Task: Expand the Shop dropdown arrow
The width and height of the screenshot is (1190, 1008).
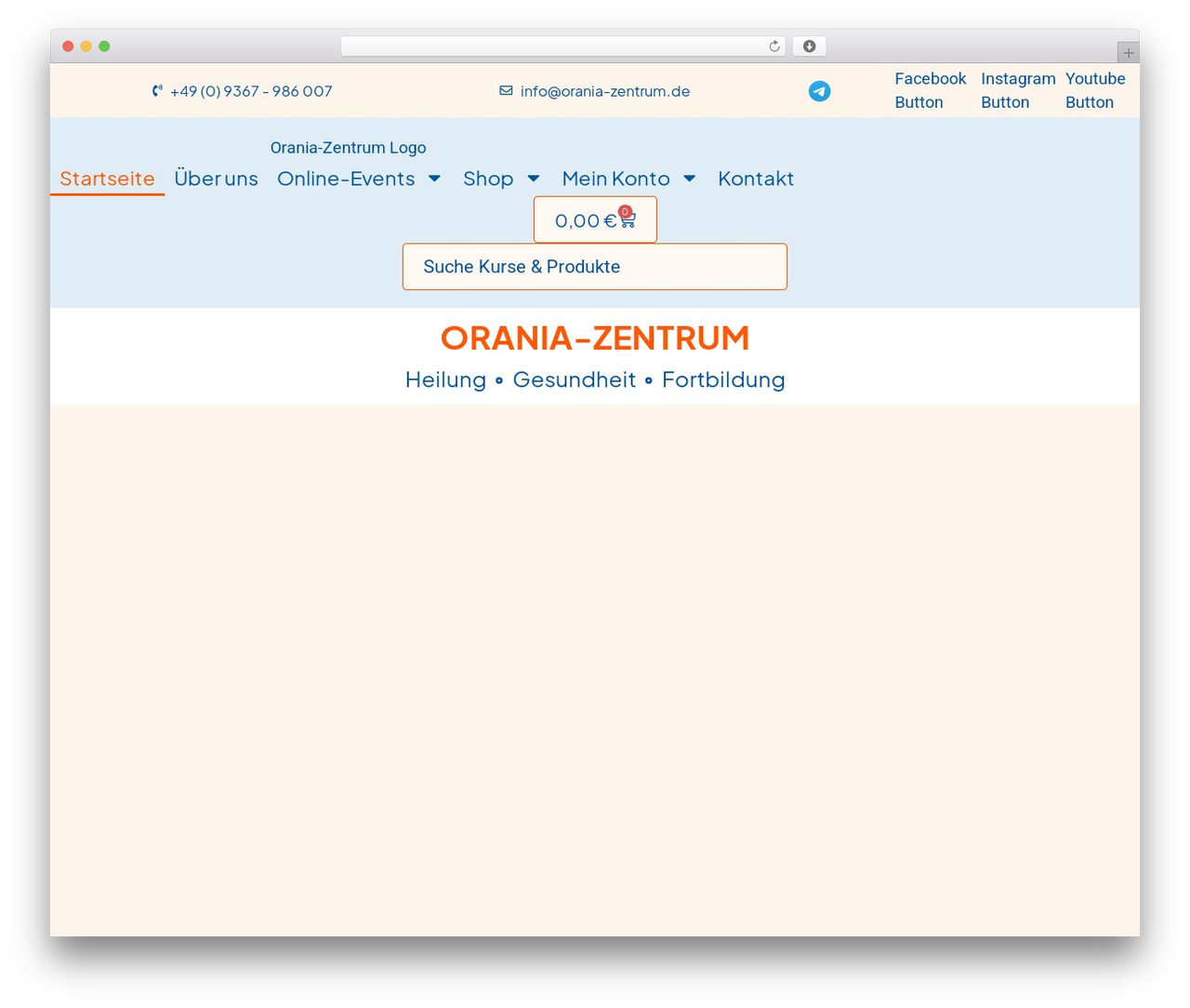Action: pyautogui.click(x=534, y=179)
